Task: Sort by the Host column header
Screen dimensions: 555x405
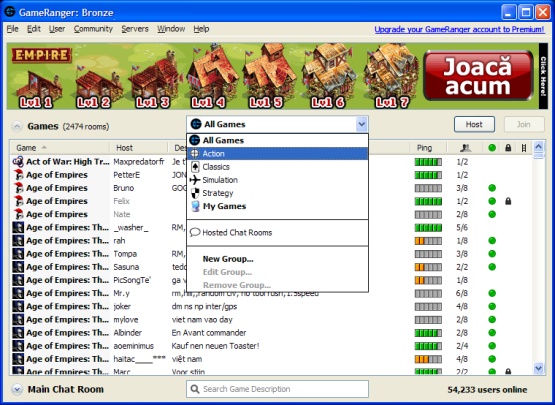Action: (x=138, y=148)
